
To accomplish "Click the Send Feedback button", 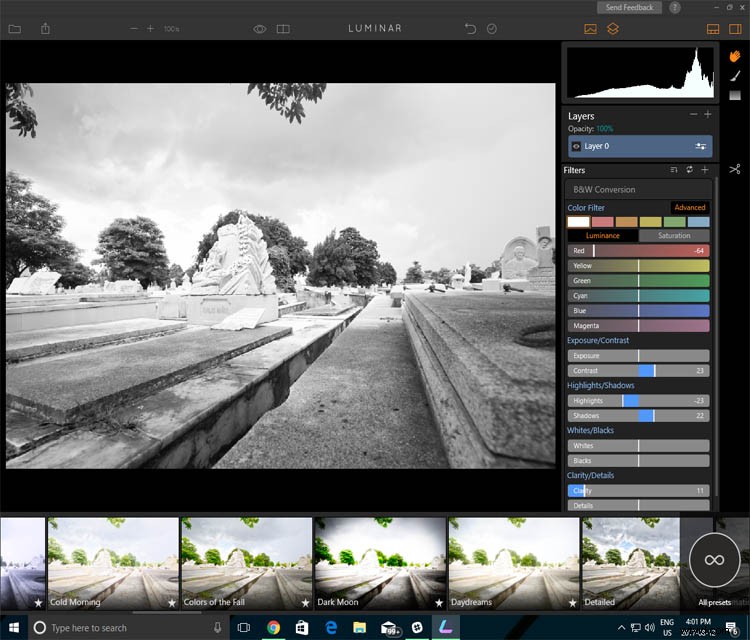I will click(x=629, y=7).
